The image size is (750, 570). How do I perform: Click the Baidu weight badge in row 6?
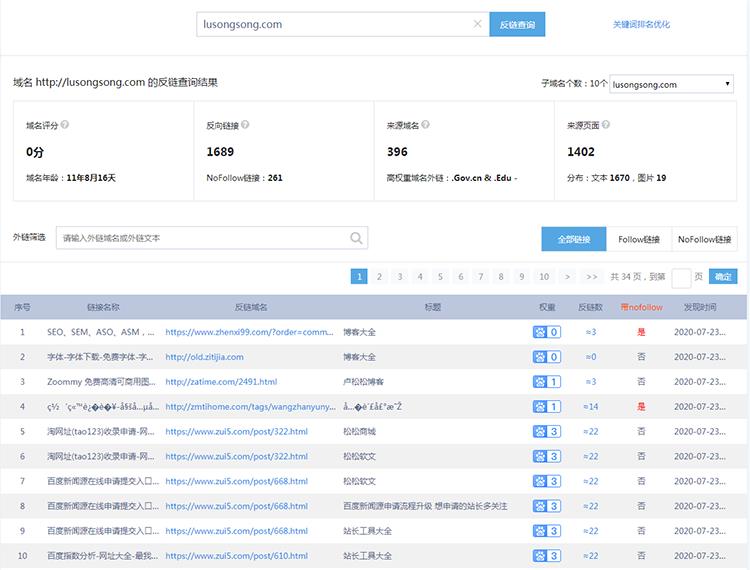pyautogui.click(x=547, y=456)
